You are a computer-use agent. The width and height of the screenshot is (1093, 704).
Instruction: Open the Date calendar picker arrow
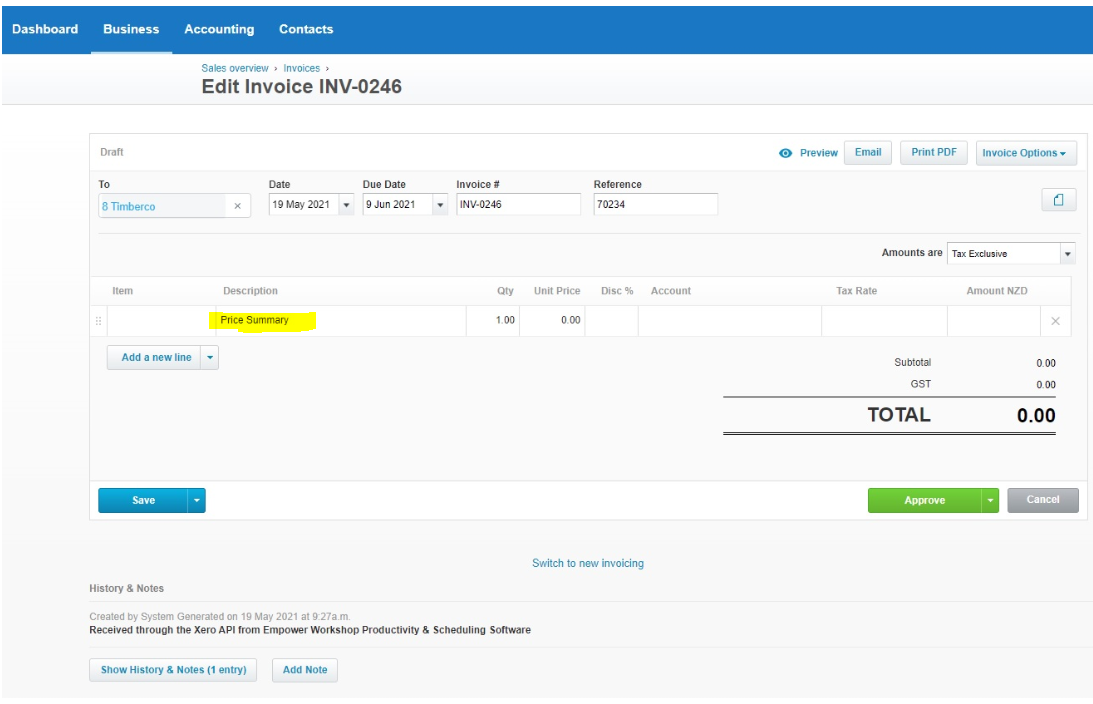346,205
